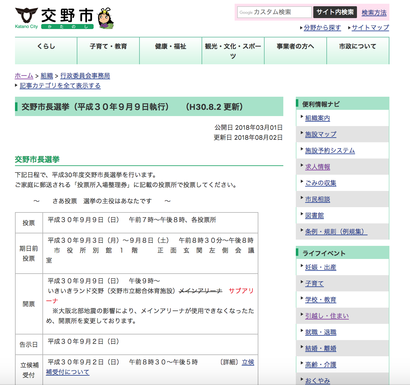Expand 記事カテゴリを全て表示する
Screen dimensions: 410x385
pos(60,86)
